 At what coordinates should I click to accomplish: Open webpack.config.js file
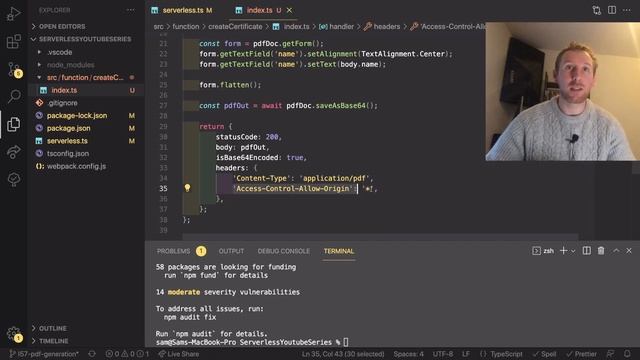(76, 166)
